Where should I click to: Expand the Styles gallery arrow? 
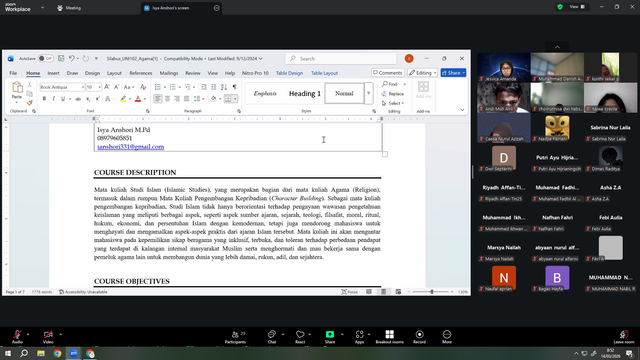[x=369, y=93]
